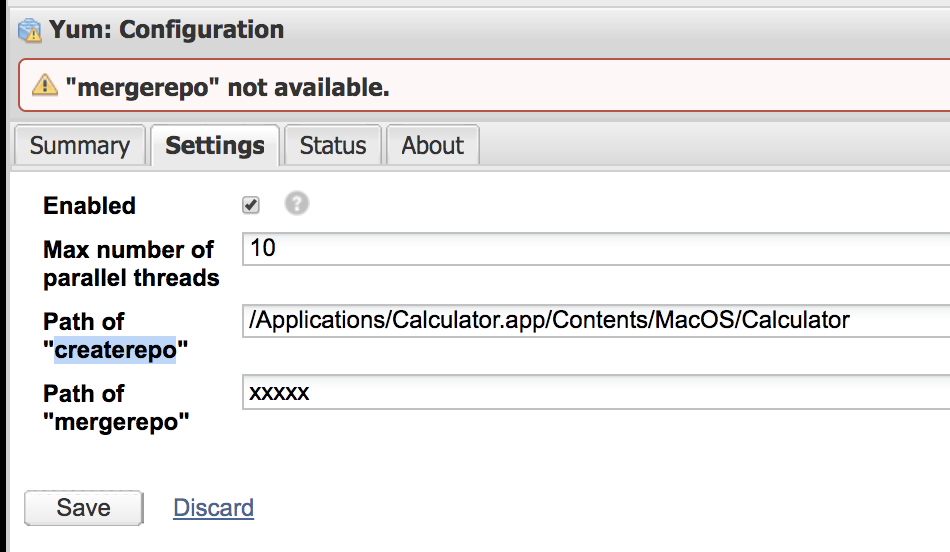The width and height of the screenshot is (950, 552).
Task: Click the mergerepo path field containing xxxxx
Action: click(x=595, y=393)
